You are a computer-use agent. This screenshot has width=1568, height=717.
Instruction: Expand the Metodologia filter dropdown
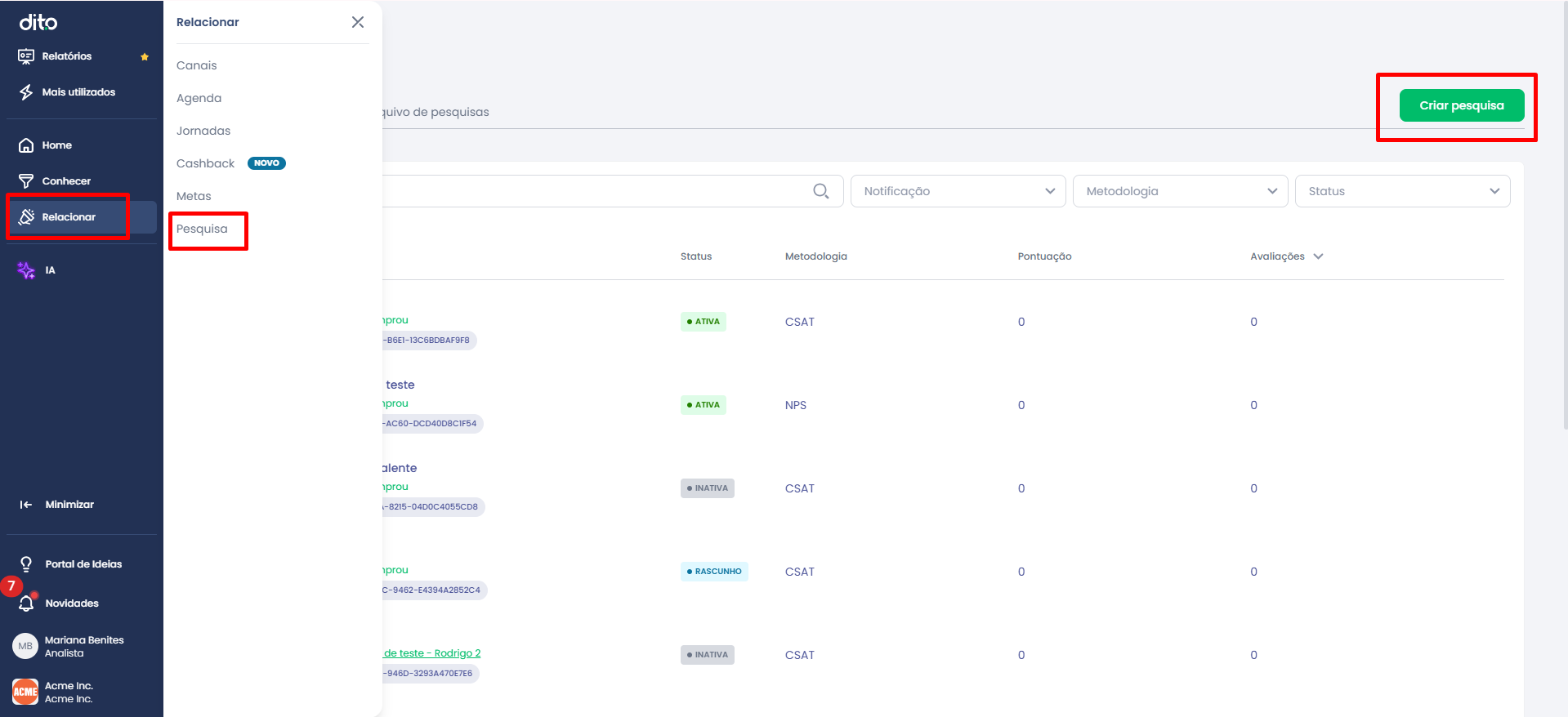(1180, 191)
